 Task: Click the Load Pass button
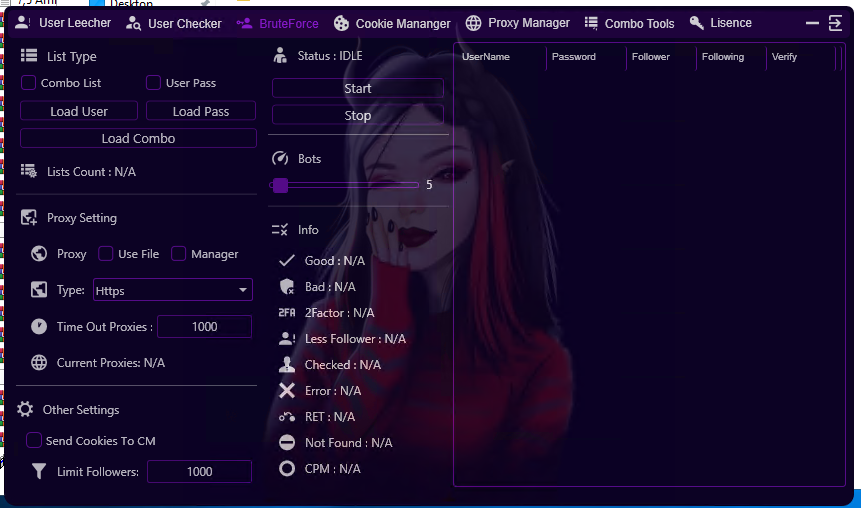201,111
